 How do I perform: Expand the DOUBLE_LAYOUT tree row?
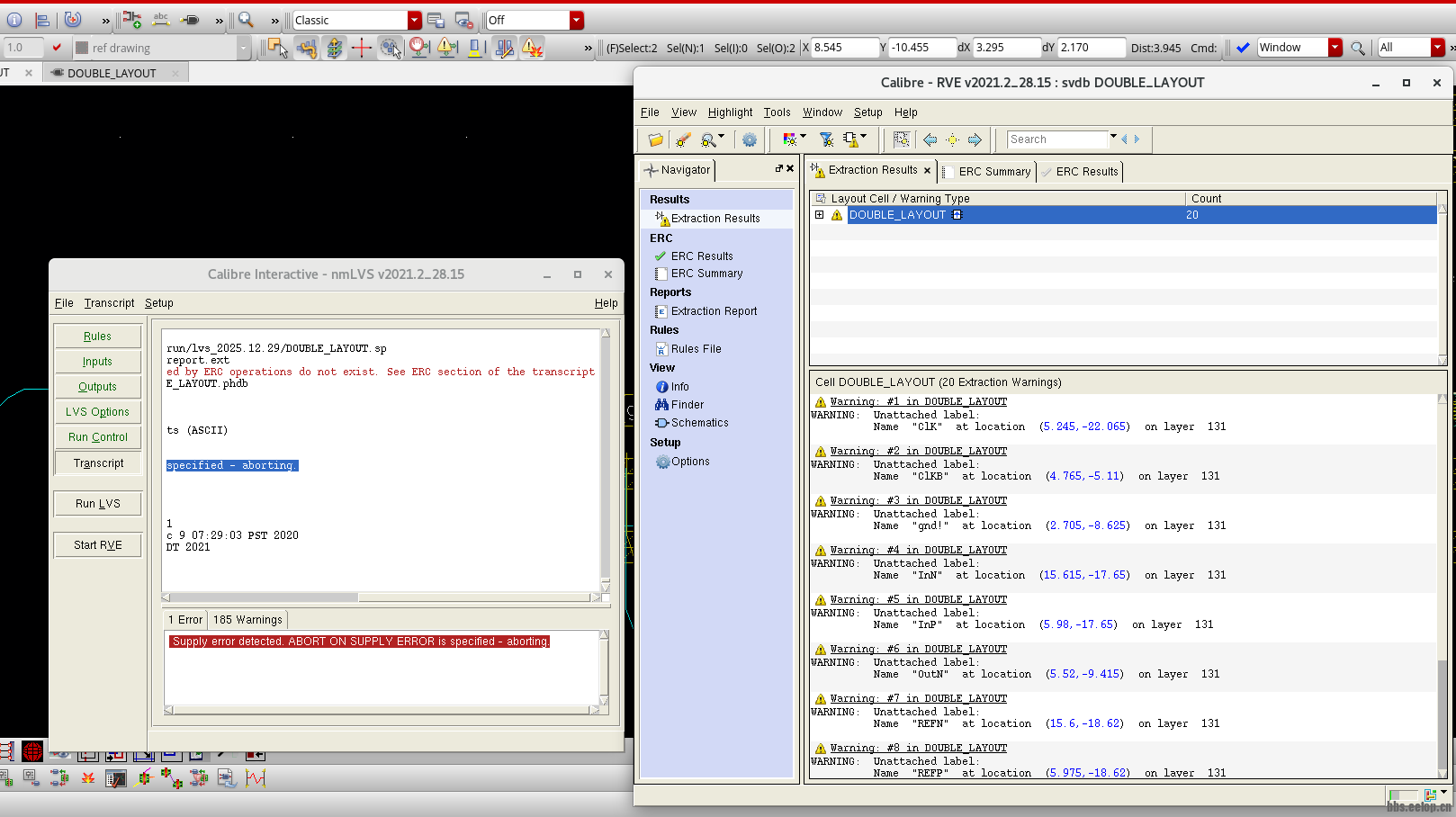tap(819, 215)
